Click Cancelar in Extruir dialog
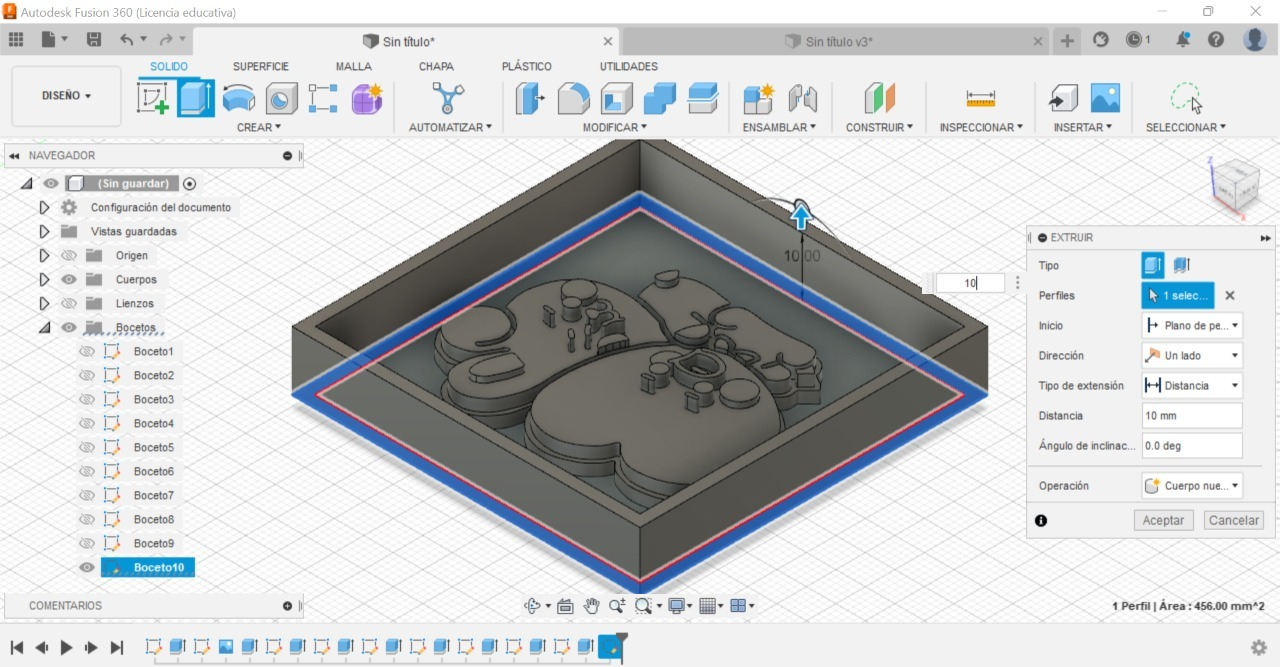The height and width of the screenshot is (667, 1280). pos(1234,521)
